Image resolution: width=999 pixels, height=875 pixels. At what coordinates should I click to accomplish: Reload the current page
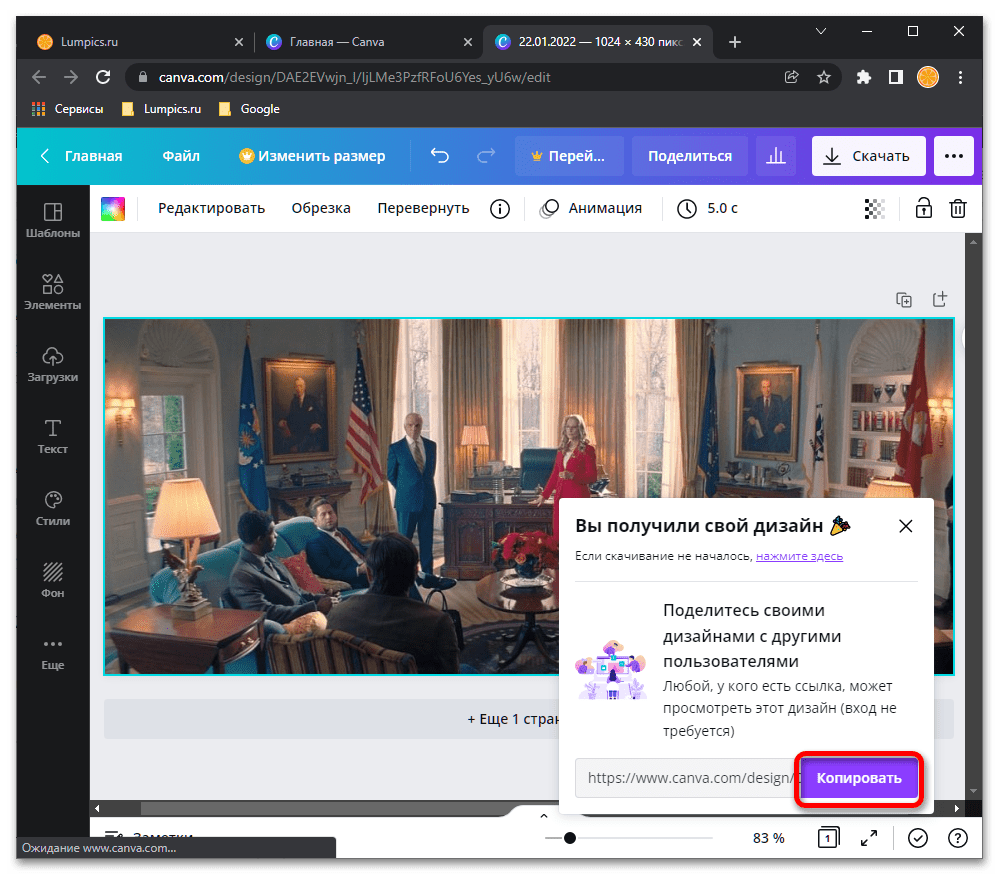coord(103,77)
